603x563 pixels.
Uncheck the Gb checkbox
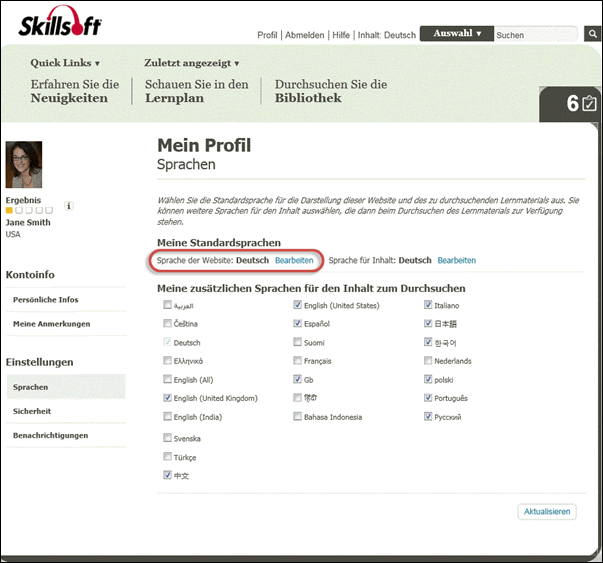[297, 379]
